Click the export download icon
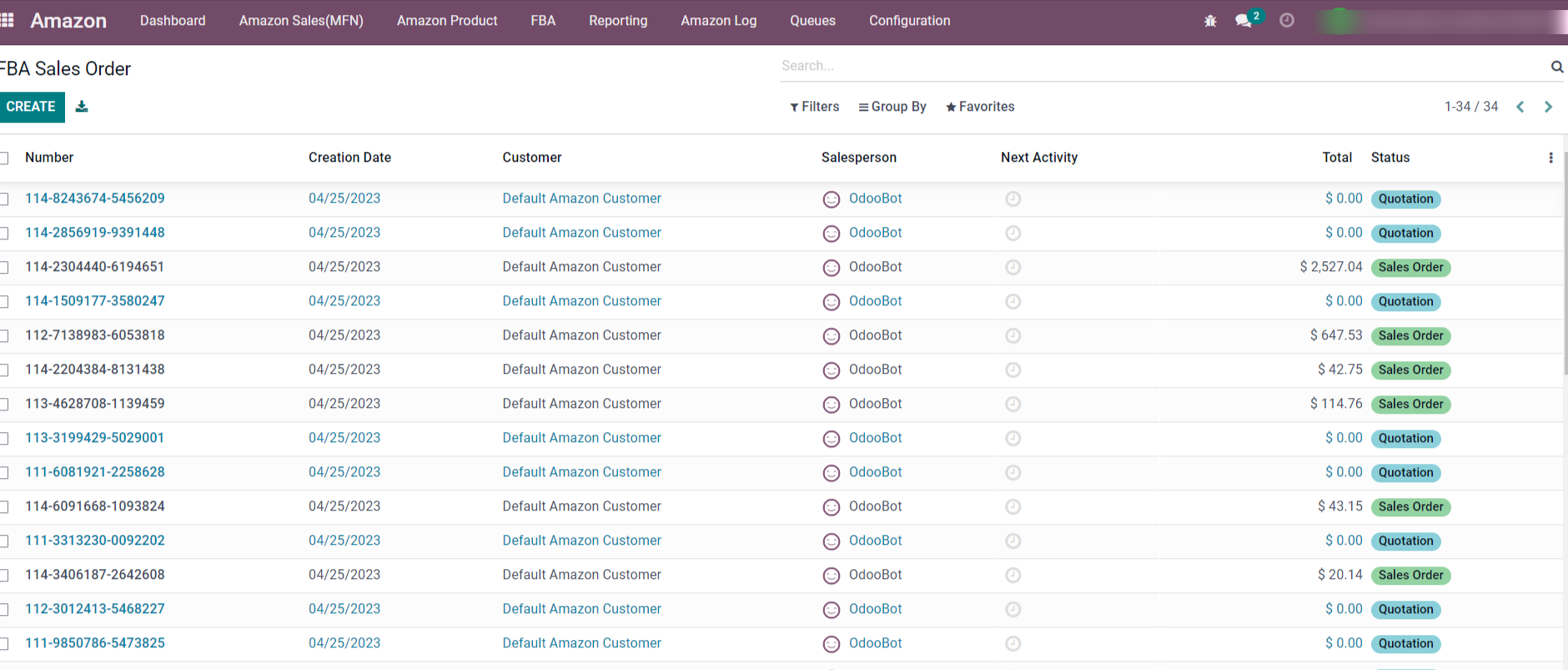This screenshot has width=1568, height=670. click(82, 107)
